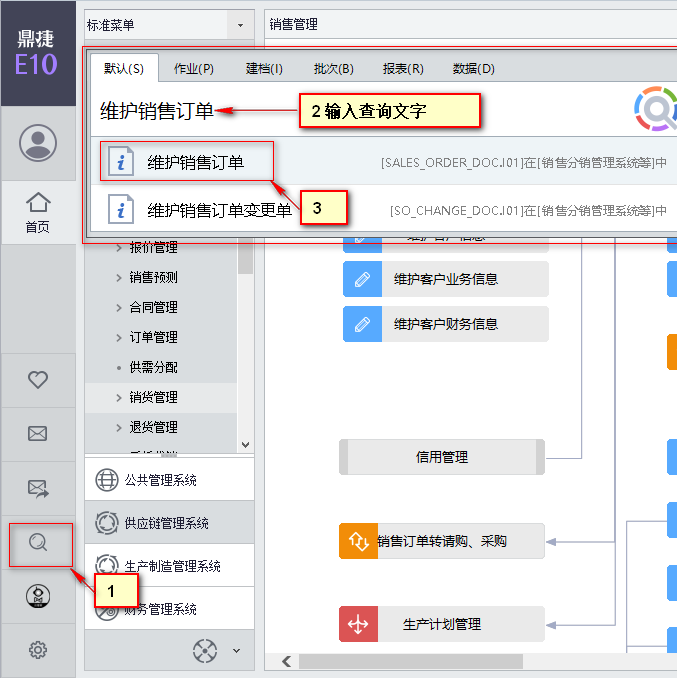Screen dimensions: 677x678
Task: Open favorites heart icon in sidebar
Action: coord(38,380)
